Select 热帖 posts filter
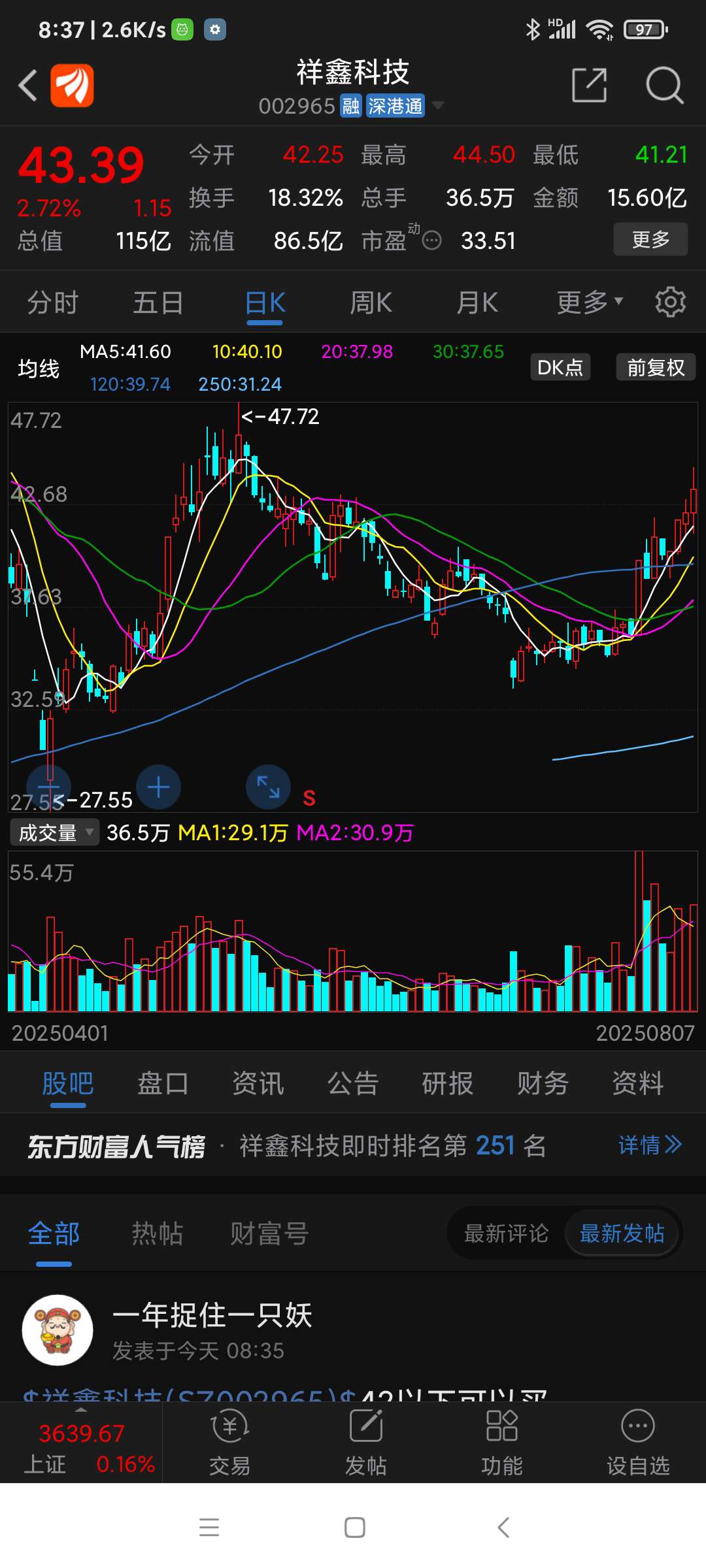The image size is (706, 1568). click(158, 1233)
